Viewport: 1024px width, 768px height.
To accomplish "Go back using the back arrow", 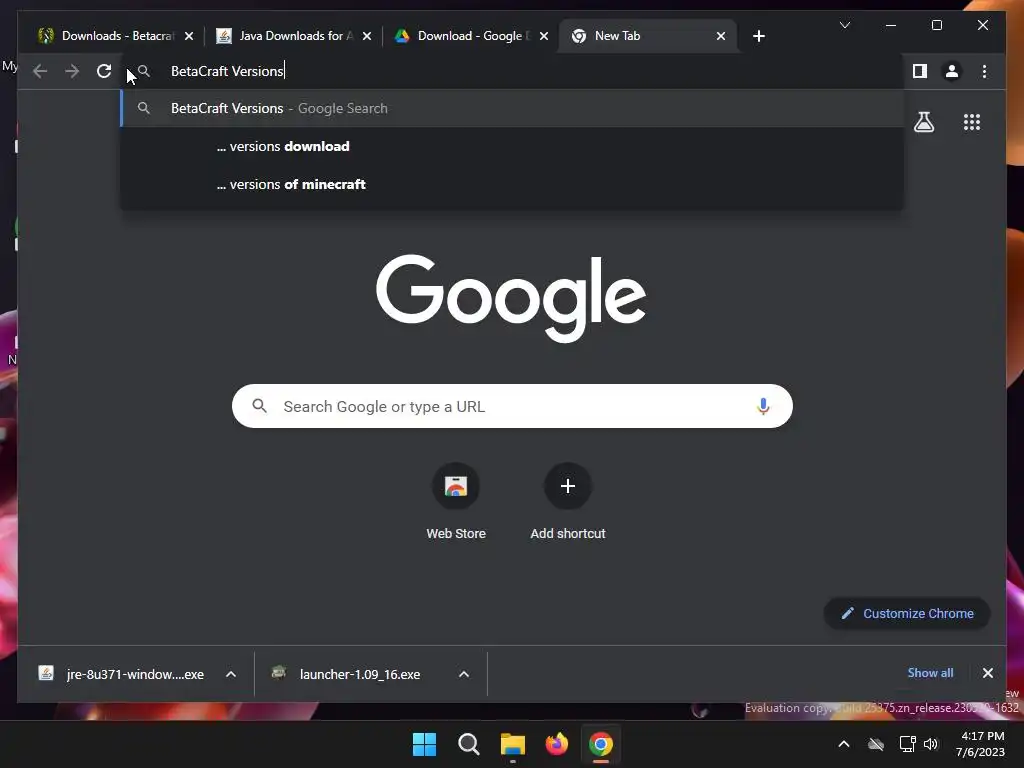I will point(40,71).
